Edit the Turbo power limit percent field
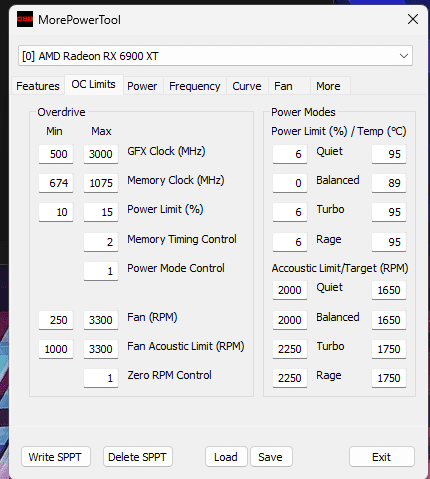The width and height of the screenshot is (430, 479). click(x=290, y=212)
